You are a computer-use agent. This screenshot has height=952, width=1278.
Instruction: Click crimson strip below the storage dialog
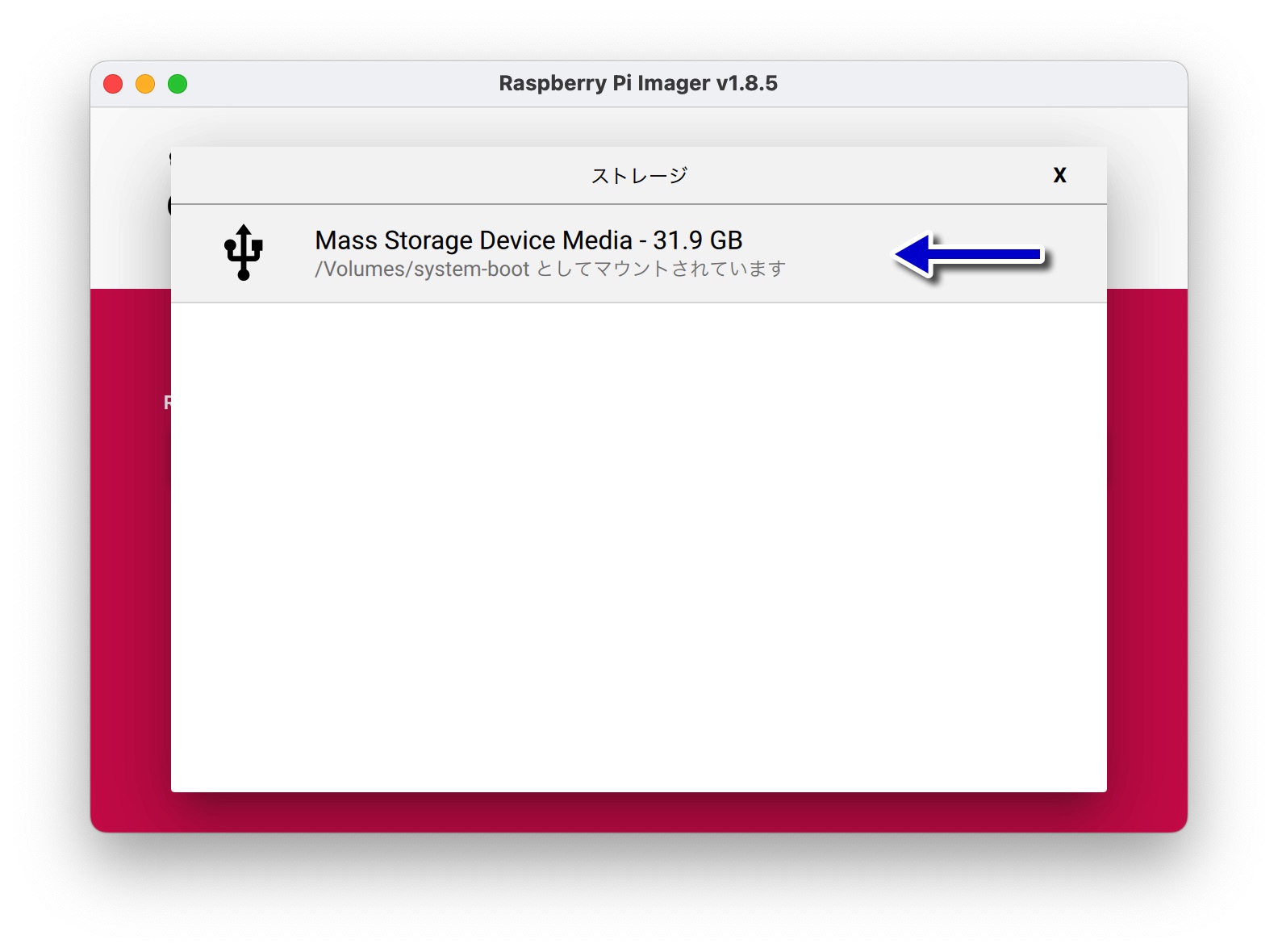(638, 812)
